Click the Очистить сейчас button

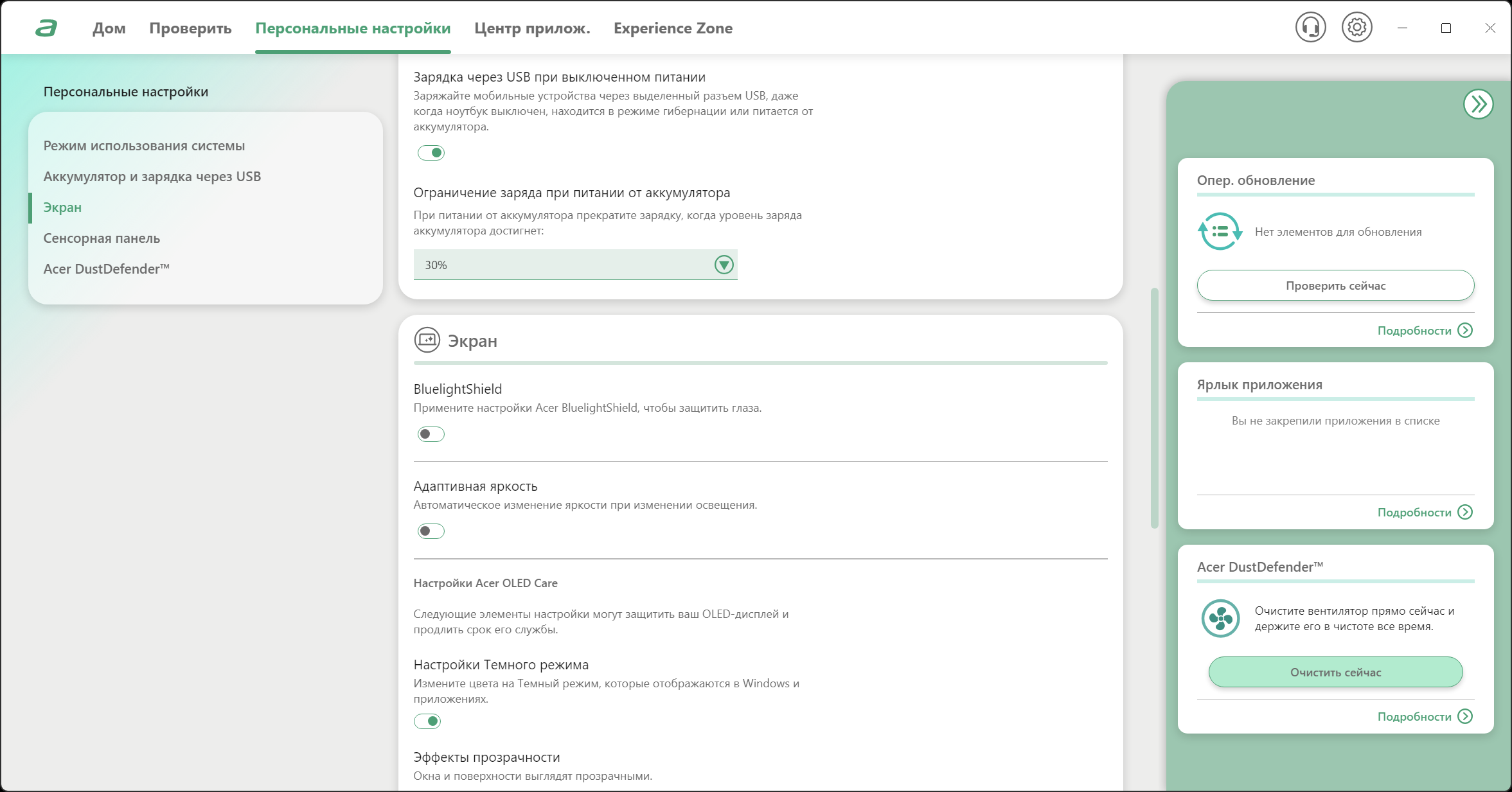pyautogui.click(x=1335, y=672)
